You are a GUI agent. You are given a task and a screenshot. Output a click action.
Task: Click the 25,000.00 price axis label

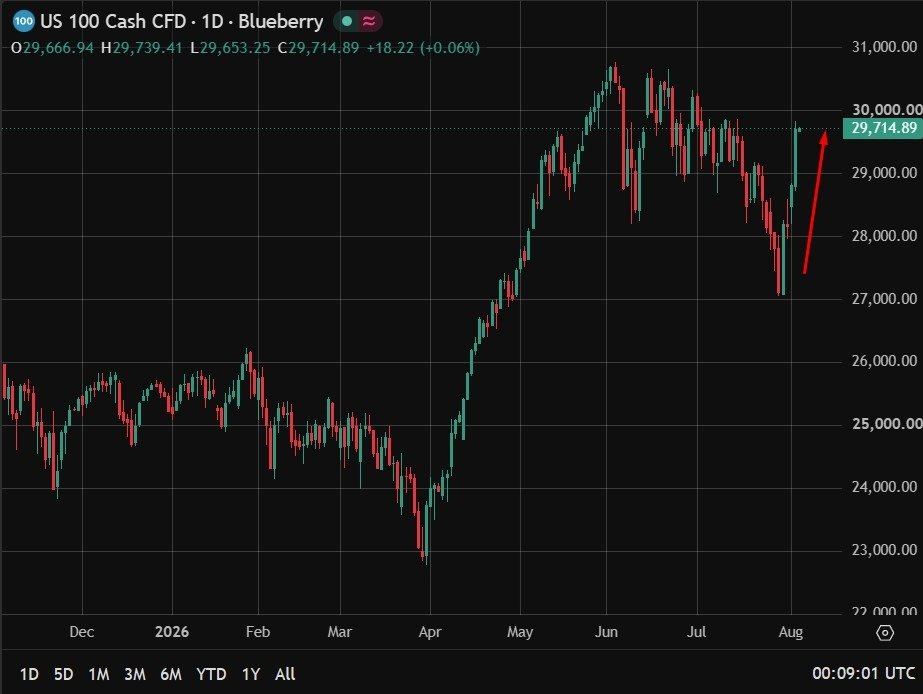point(886,424)
